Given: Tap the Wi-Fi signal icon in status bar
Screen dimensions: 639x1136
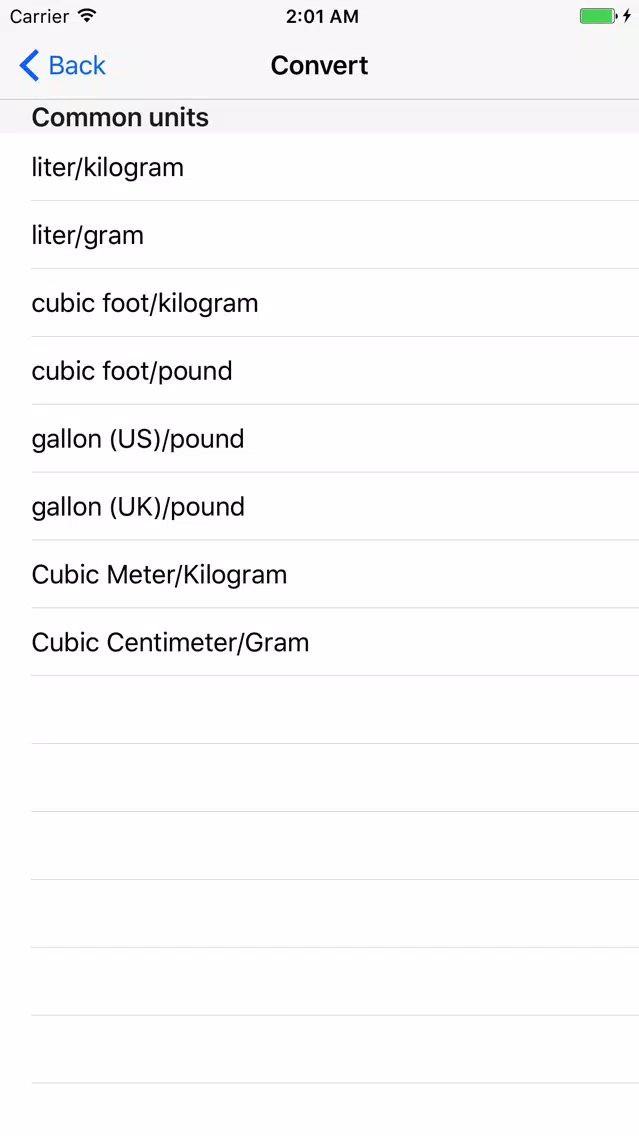Looking at the screenshot, I should coord(87,15).
